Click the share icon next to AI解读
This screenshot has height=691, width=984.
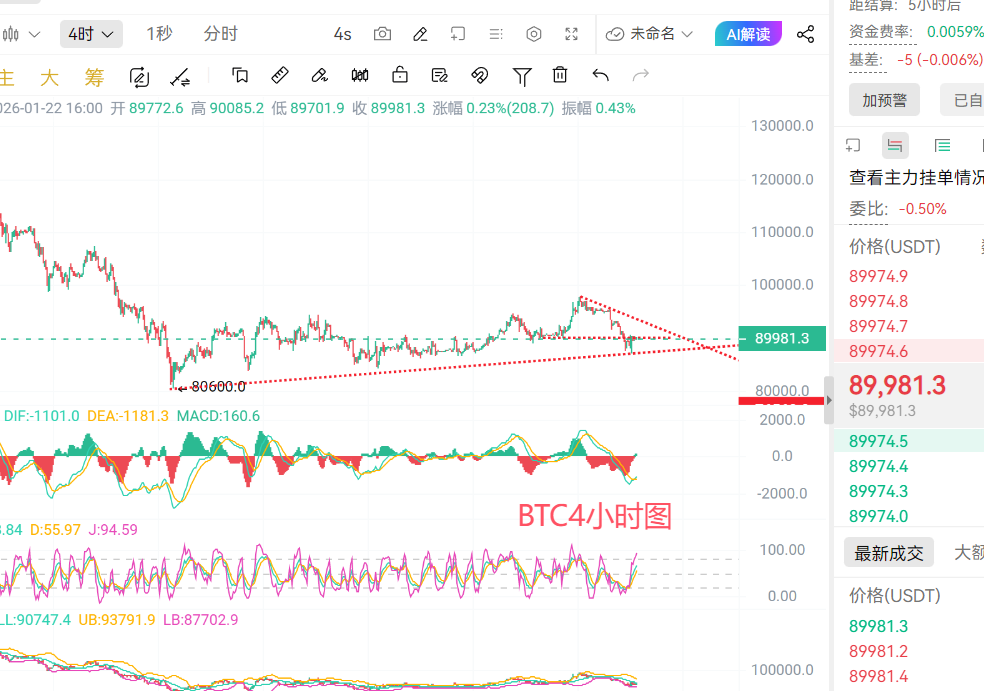coord(805,34)
